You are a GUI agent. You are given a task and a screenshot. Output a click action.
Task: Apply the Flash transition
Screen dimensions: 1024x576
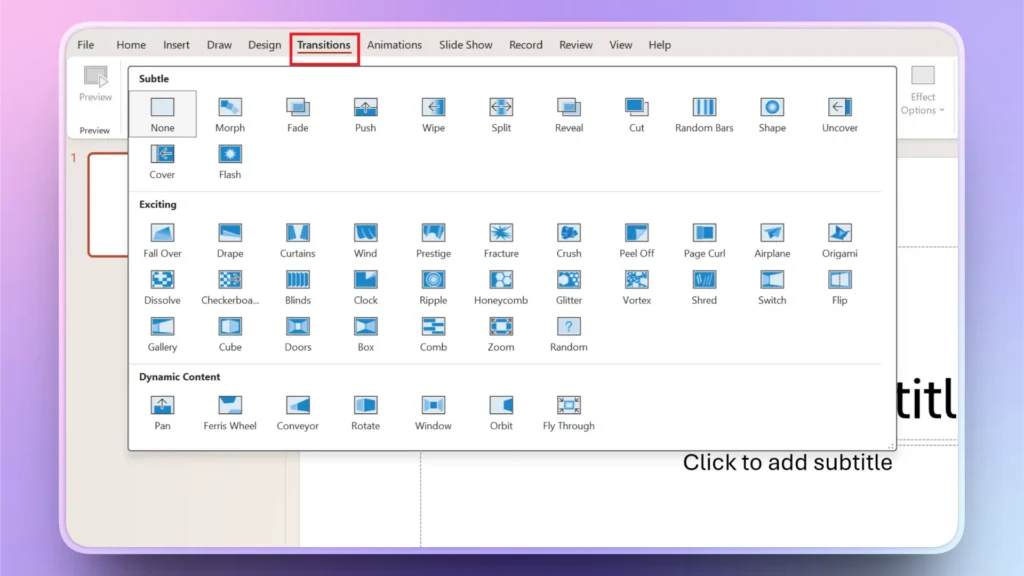(x=230, y=161)
